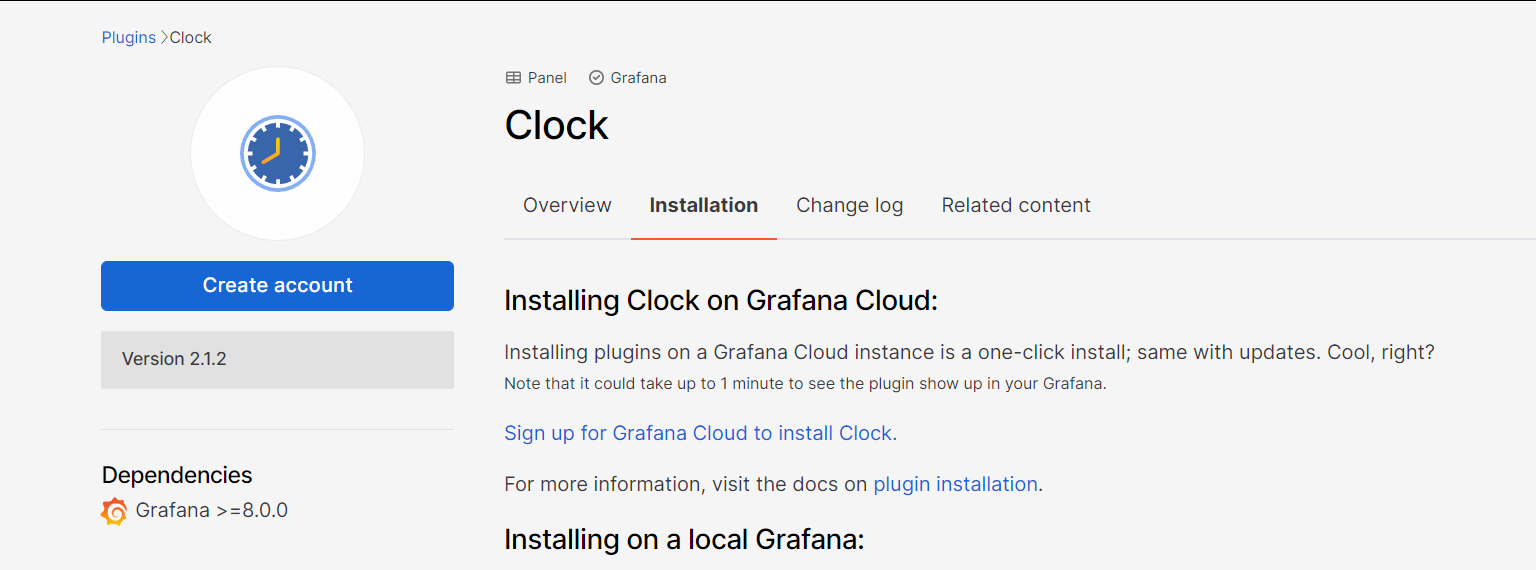Click the Installing on a local Grafana heading
Image resolution: width=1536 pixels, height=570 pixels.
point(684,540)
